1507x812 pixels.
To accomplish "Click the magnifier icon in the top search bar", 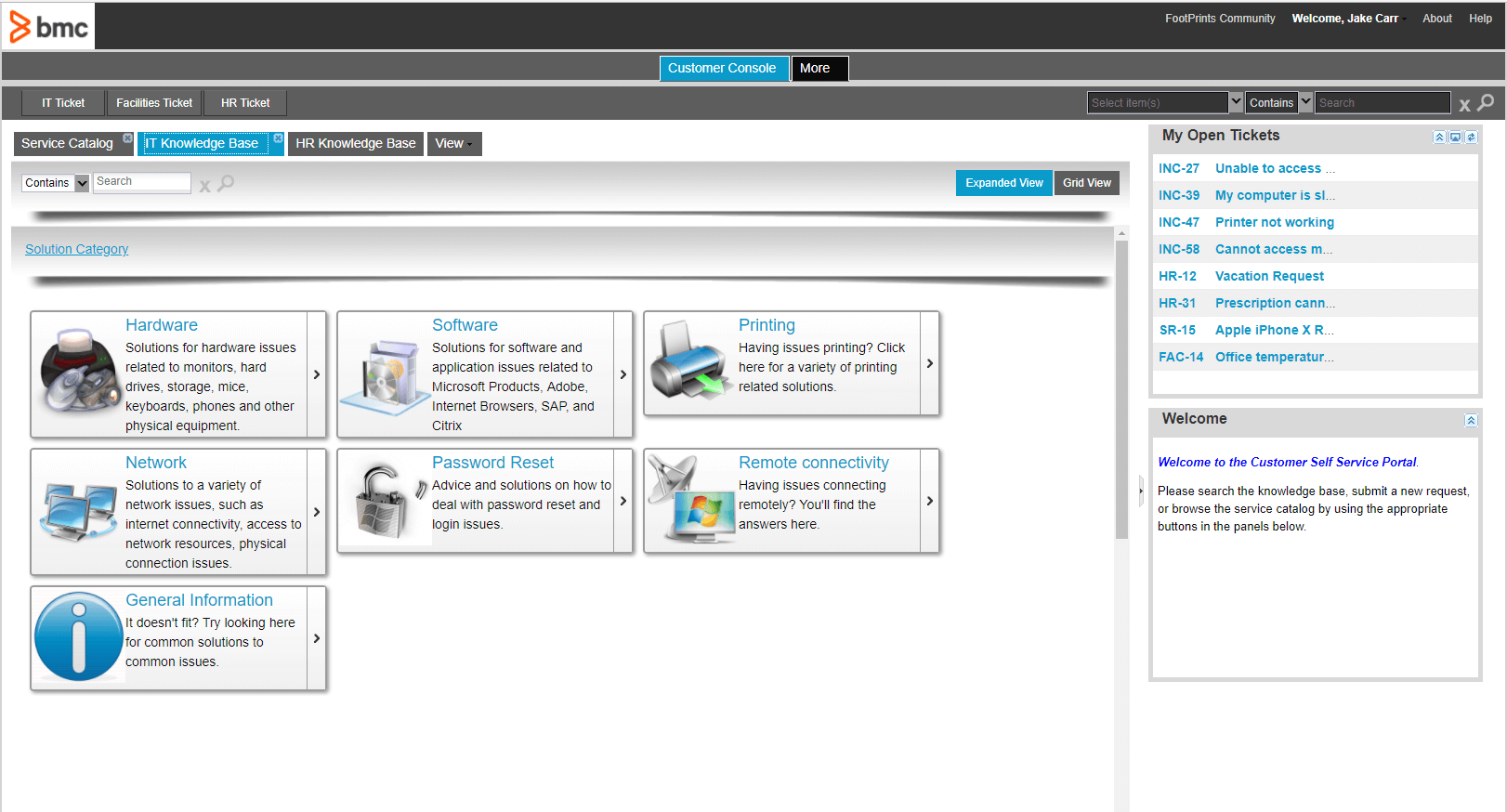I will pos(1486,103).
